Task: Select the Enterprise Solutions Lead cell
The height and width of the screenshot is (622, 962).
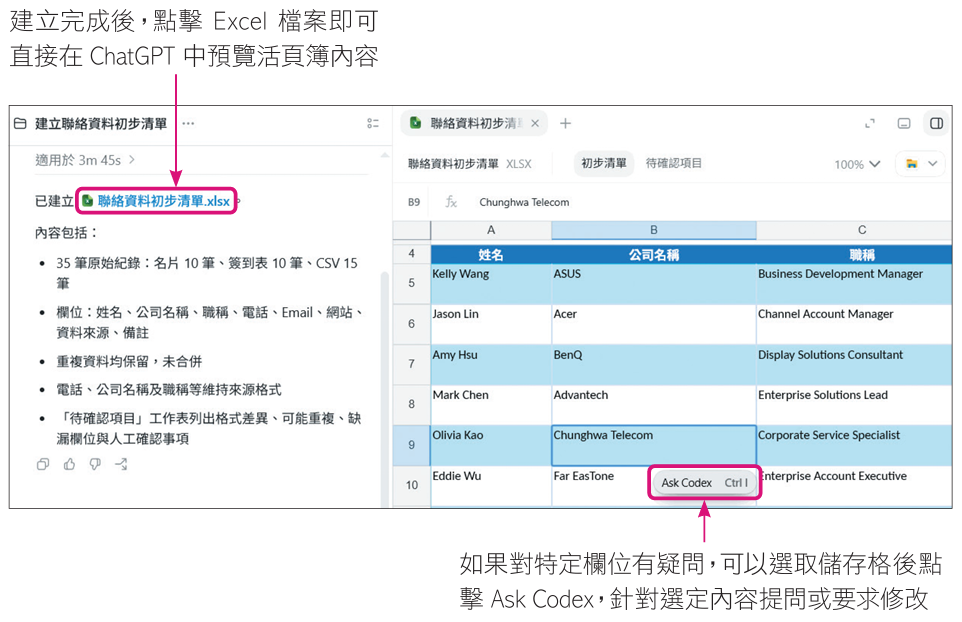Action: (x=855, y=405)
